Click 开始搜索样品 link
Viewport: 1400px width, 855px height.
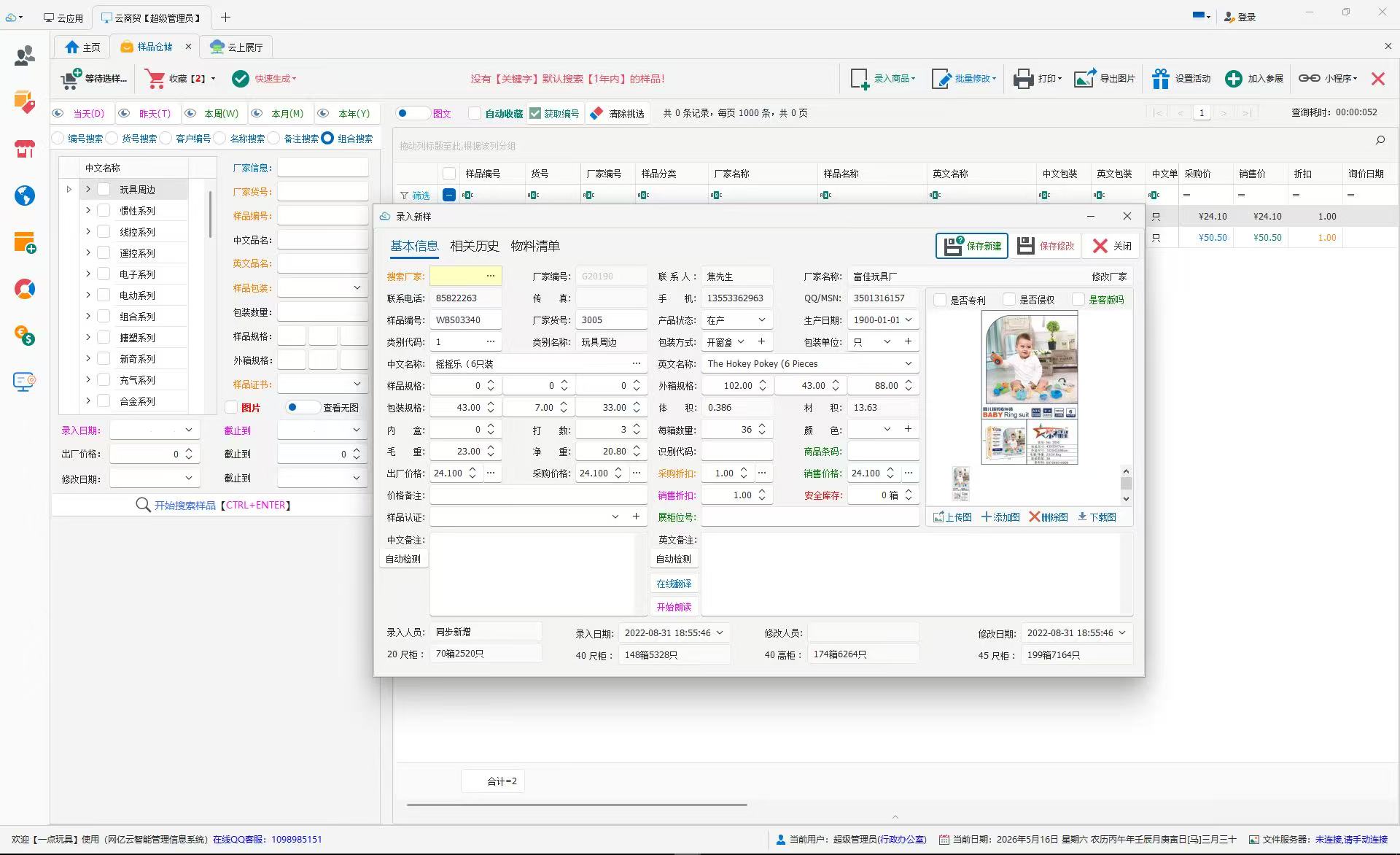click(x=185, y=505)
